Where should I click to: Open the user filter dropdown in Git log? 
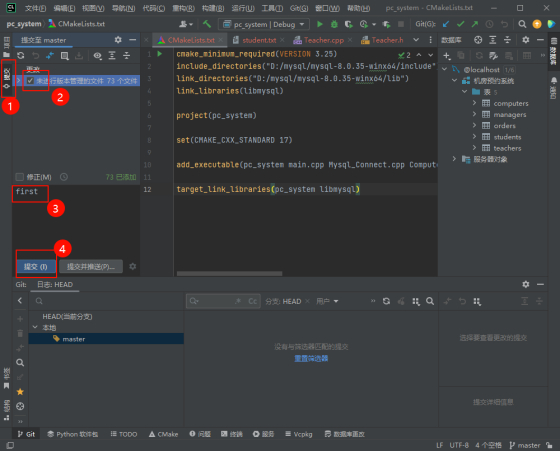327,301
